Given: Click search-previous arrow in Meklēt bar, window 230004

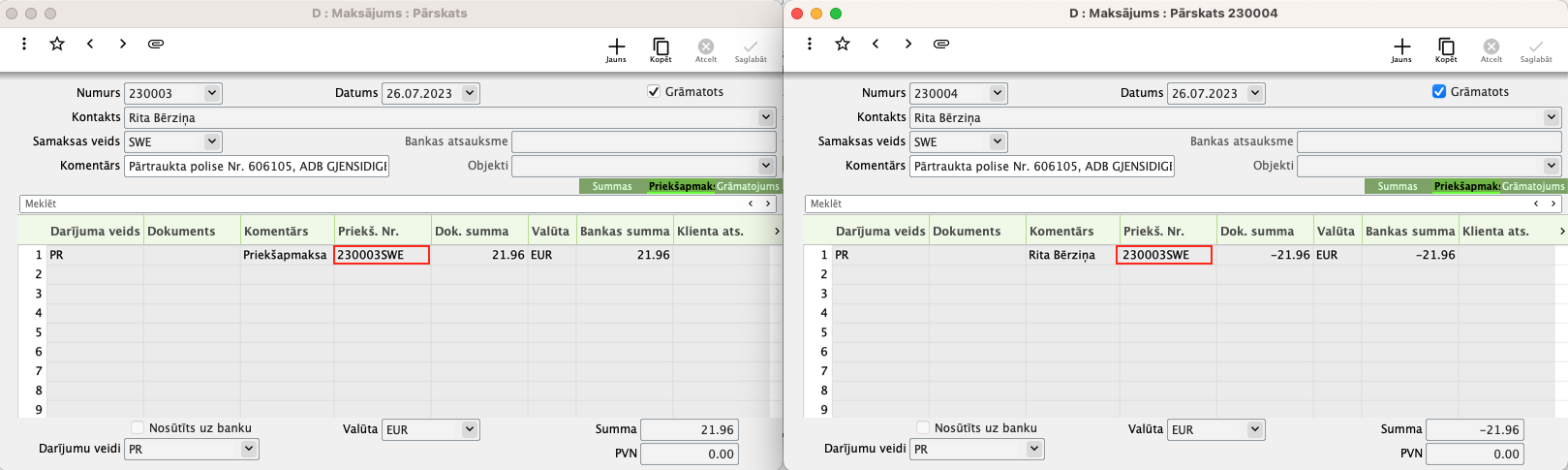Looking at the screenshot, I should 1536,204.
